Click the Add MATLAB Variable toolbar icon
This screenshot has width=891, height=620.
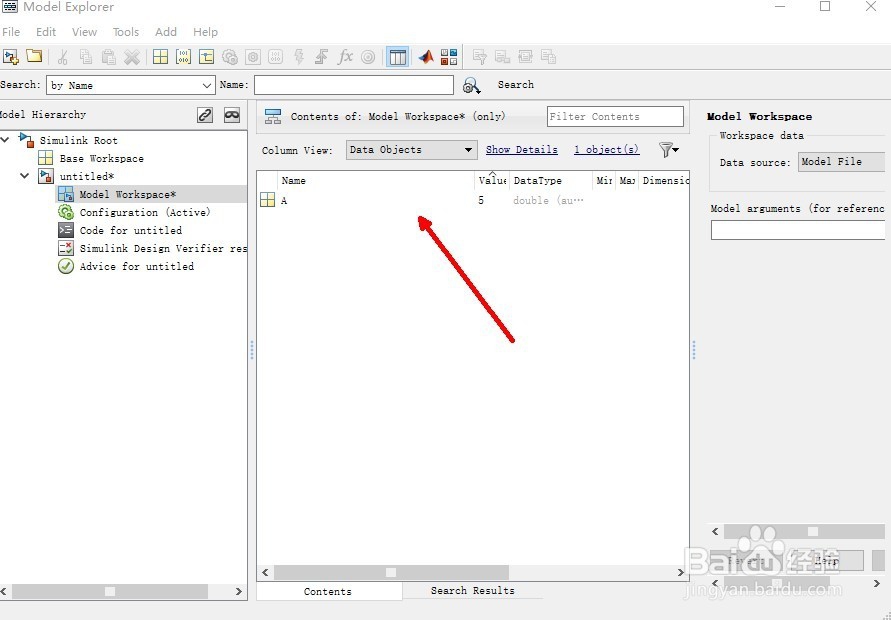pyautogui.click(x=159, y=57)
